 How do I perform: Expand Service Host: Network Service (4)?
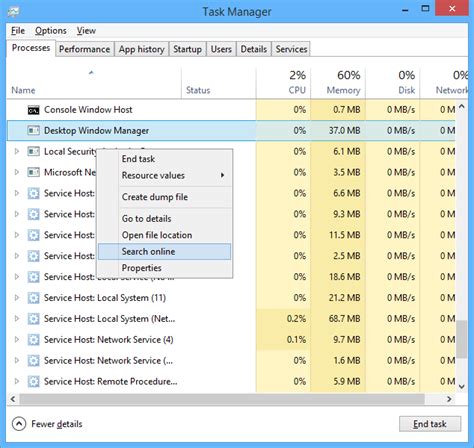point(16,340)
